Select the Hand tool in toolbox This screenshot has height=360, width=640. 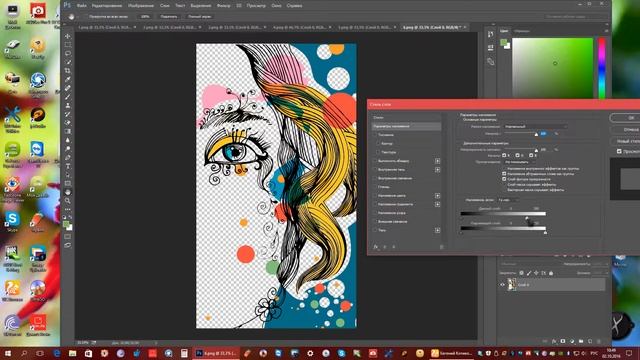coord(68,192)
